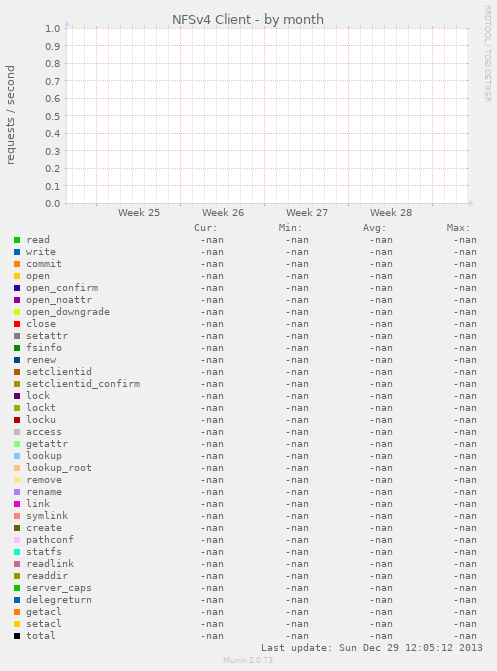
Task: Click the Last update timestamp text
Action: click(x=372, y=648)
